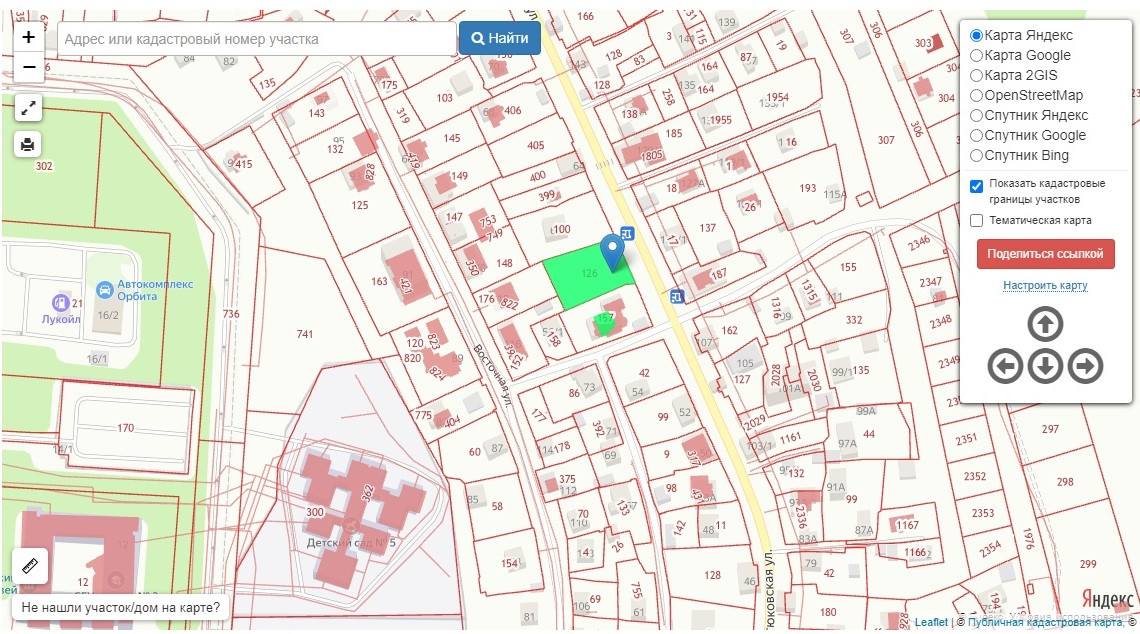Click Поделиться ссылкой button
The width and height of the screenshot is (1140, 634).
[1045, 254]
